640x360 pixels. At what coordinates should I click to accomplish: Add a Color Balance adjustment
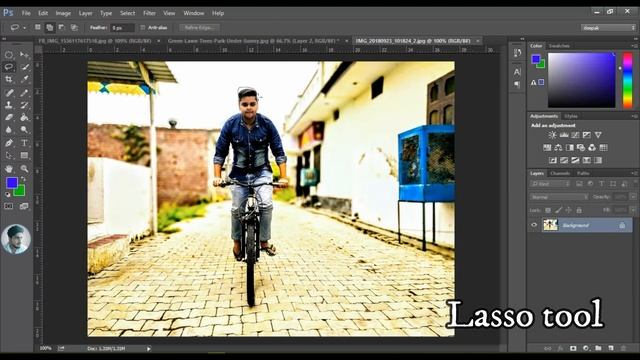pyautogui.click(x=558, y=148)
